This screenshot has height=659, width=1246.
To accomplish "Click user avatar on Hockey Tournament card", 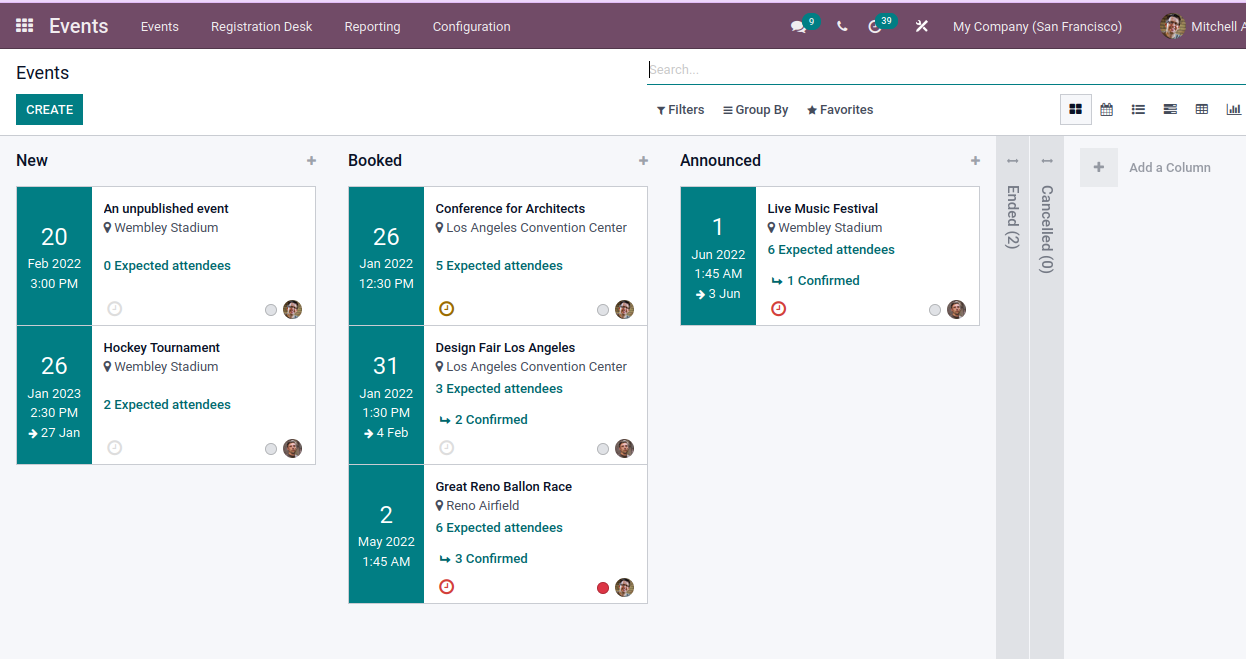I will click(292, 448).
